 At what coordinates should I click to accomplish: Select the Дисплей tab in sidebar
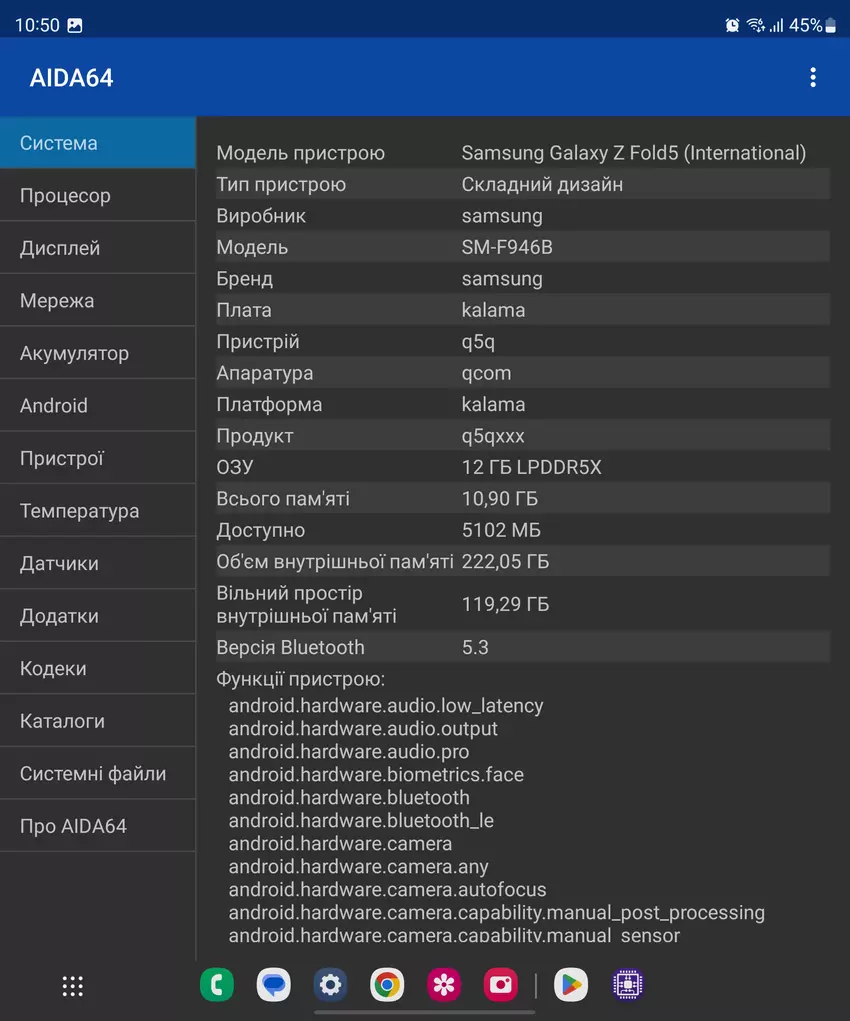[x=97, y=248]
